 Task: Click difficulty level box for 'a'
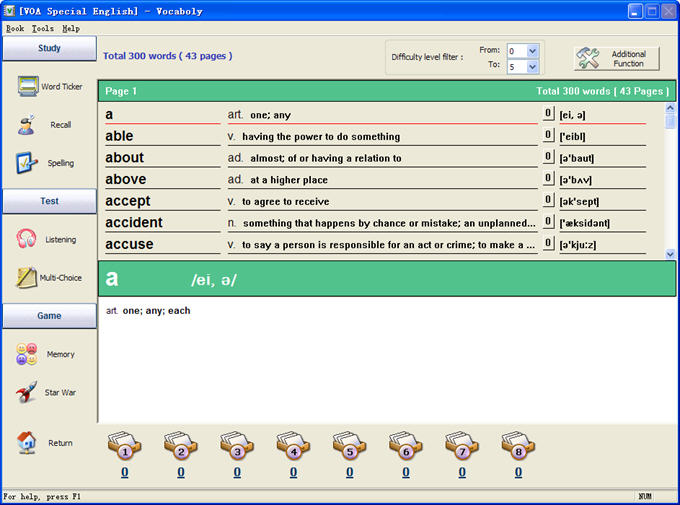click(x=548, y=113)
